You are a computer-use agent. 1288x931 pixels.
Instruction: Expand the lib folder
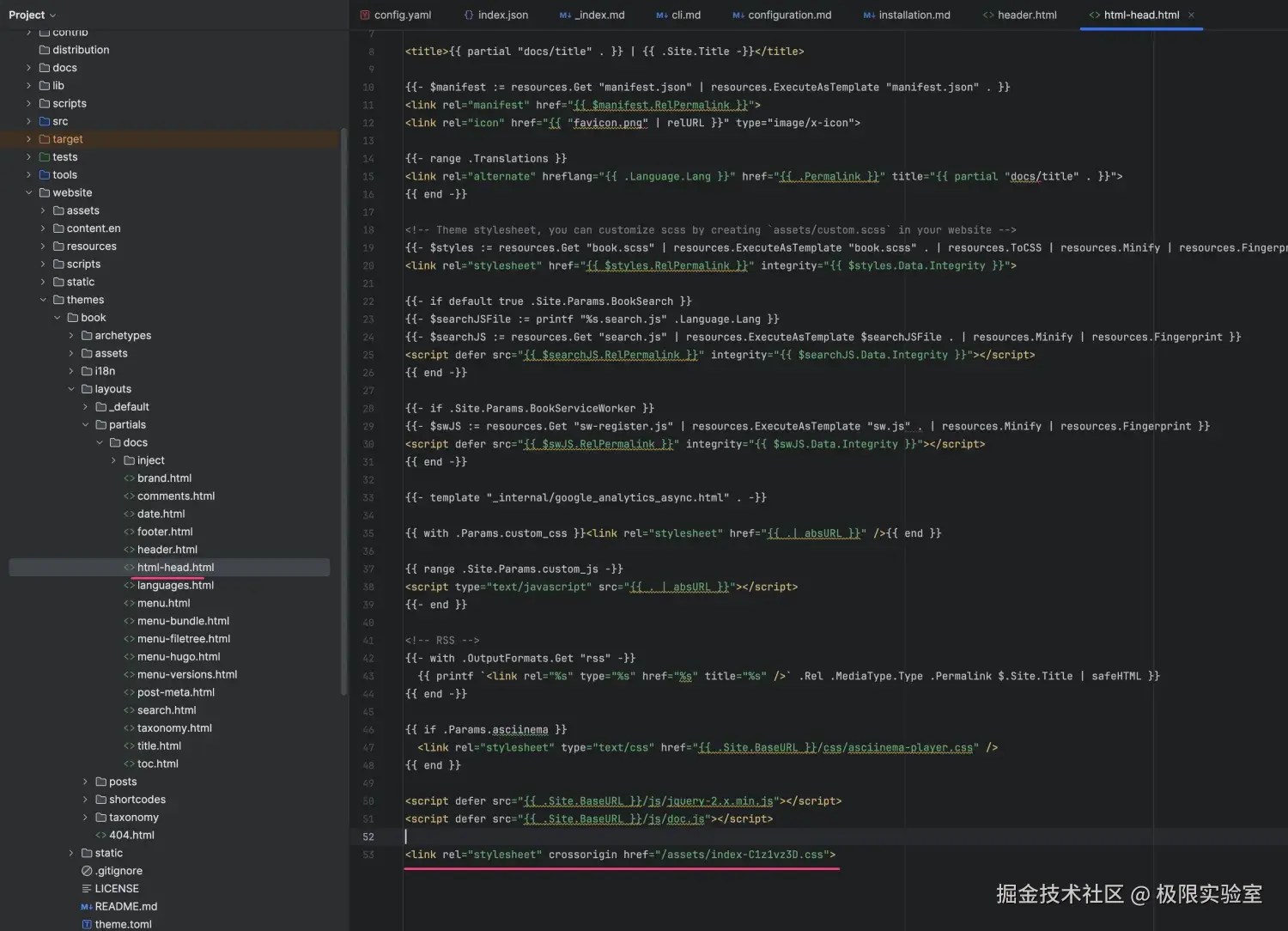[x=28, y=86]
